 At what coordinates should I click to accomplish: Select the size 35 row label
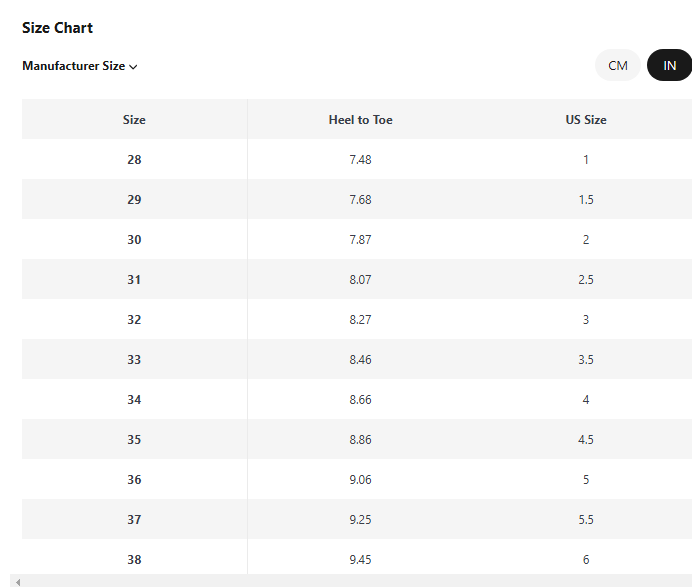coord(134,440)
